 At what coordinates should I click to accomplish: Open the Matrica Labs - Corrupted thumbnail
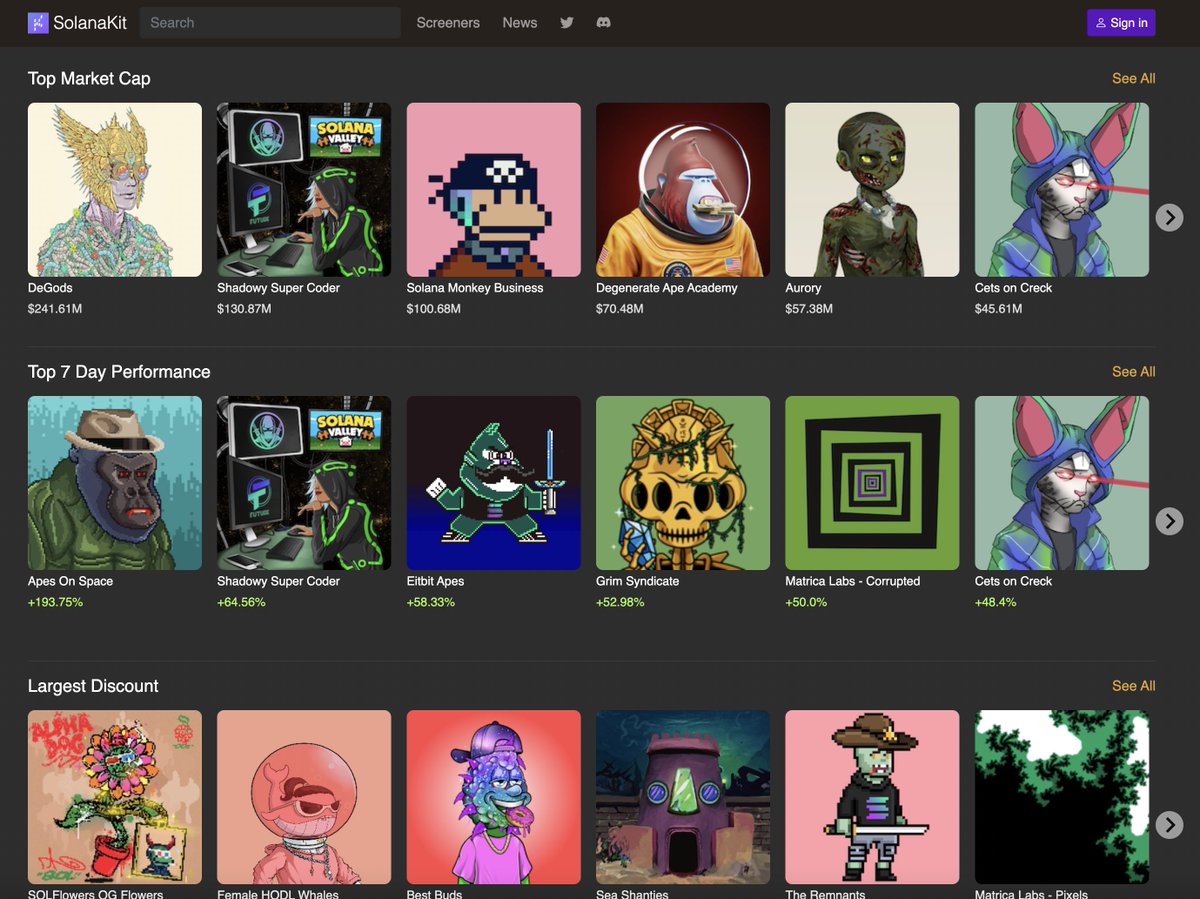[x=873, y=483]
